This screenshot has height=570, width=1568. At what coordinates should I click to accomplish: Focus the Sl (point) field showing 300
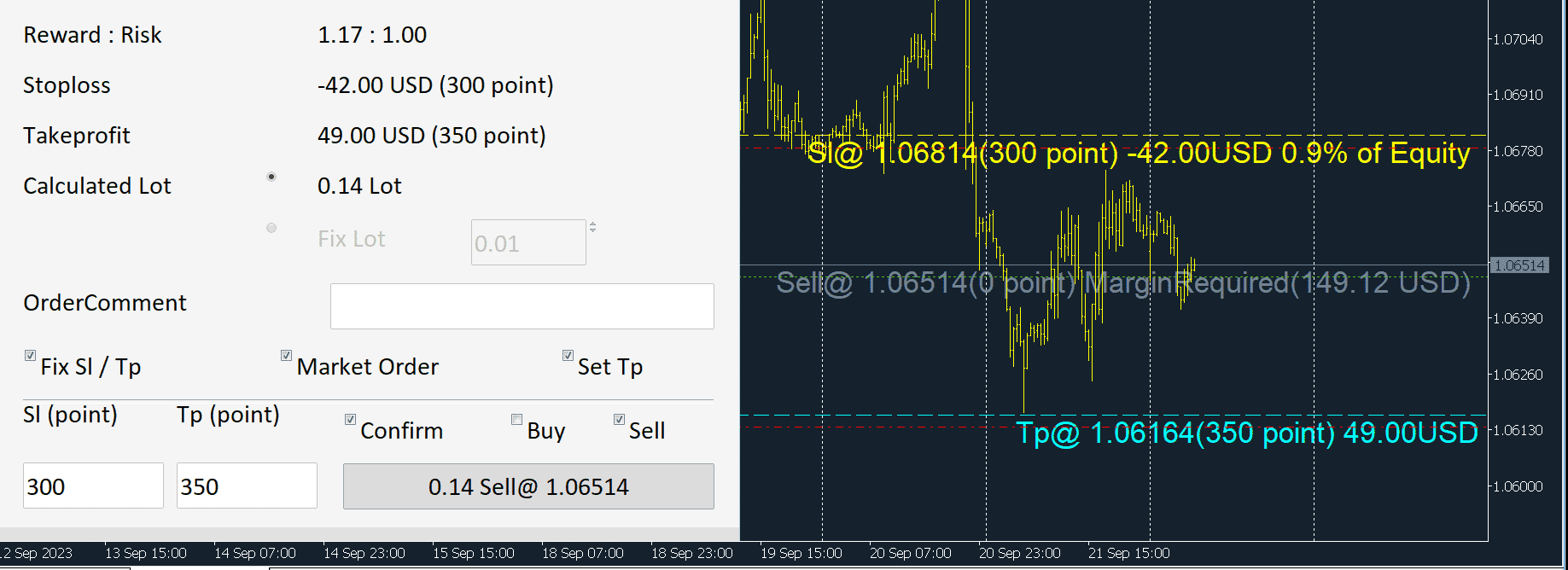[93, 486]
